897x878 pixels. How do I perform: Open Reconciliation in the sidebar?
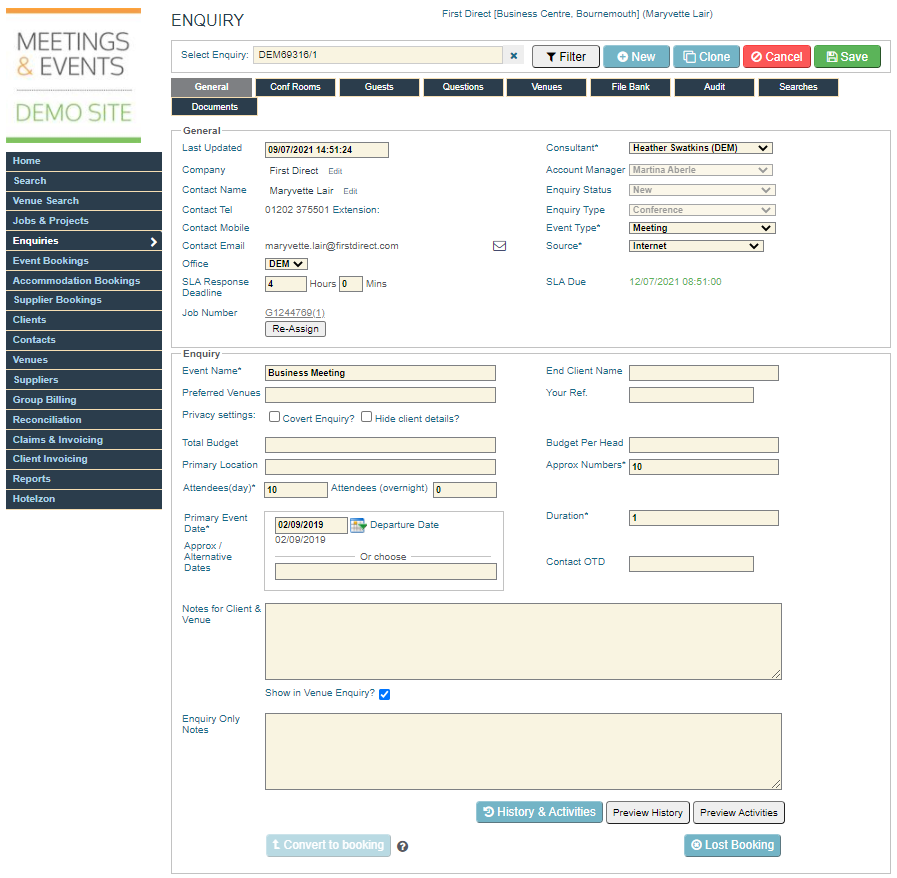(84, 420)
